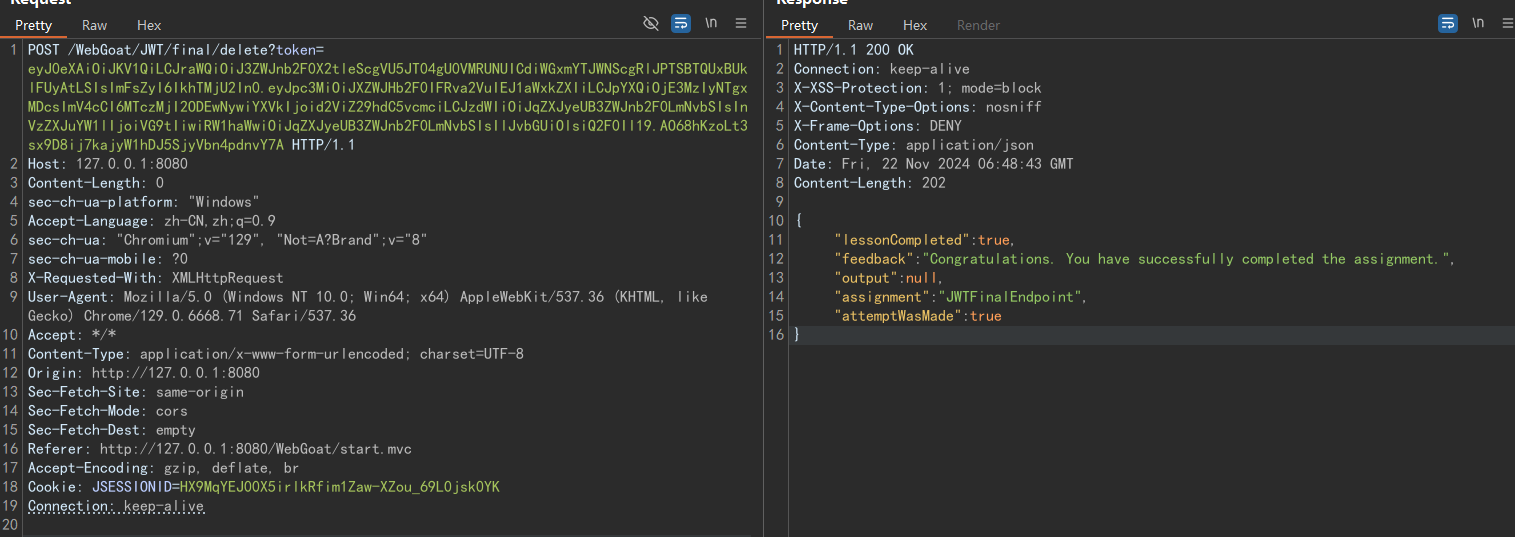The height and width of the screenshot is (537, 1515).
Task: Click the Date: Fri, 22 Nov 2024 header
Action: 934,164
